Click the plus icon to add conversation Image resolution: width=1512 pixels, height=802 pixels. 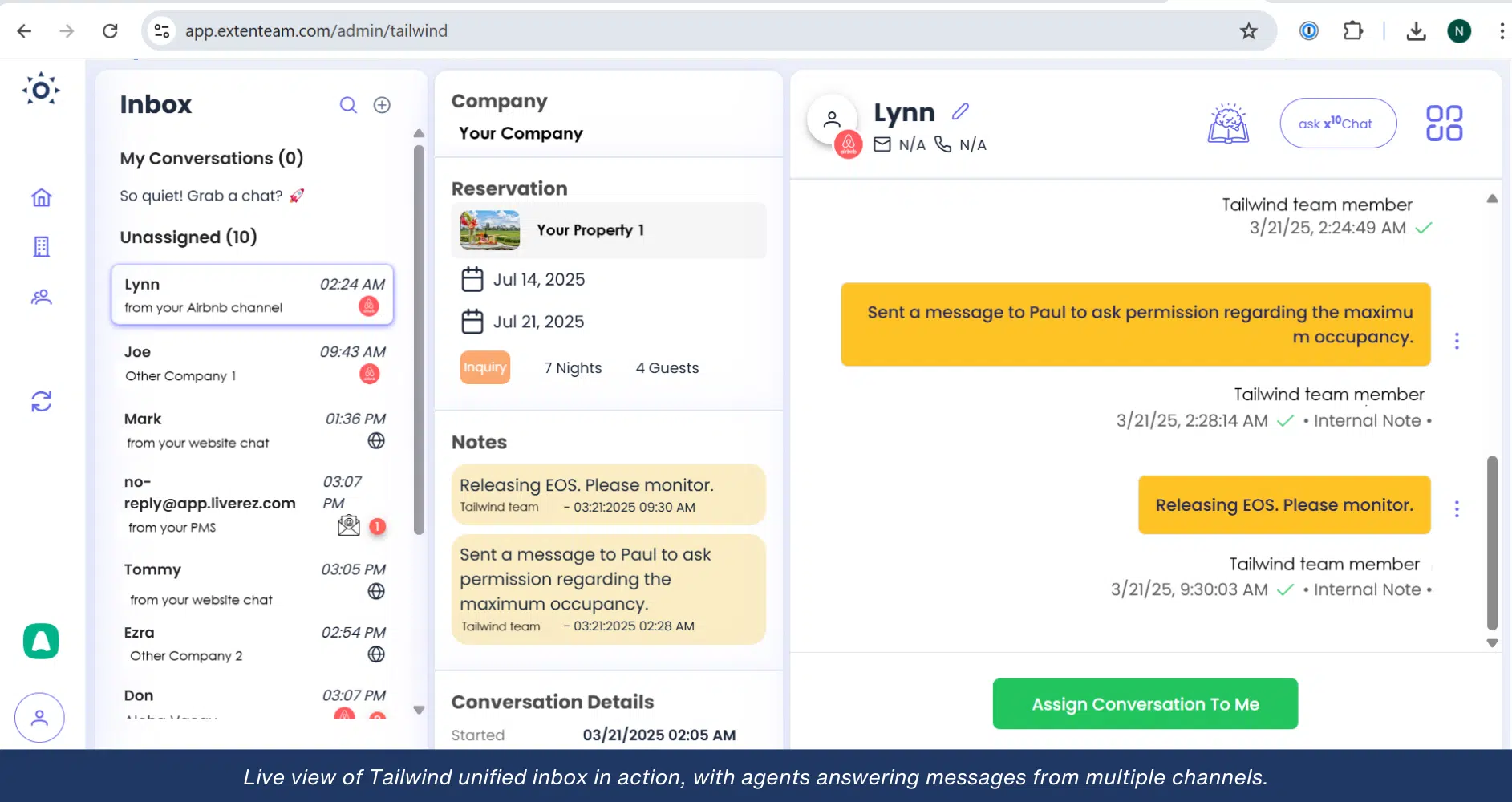pyautogui.click(x=382, y=105)
